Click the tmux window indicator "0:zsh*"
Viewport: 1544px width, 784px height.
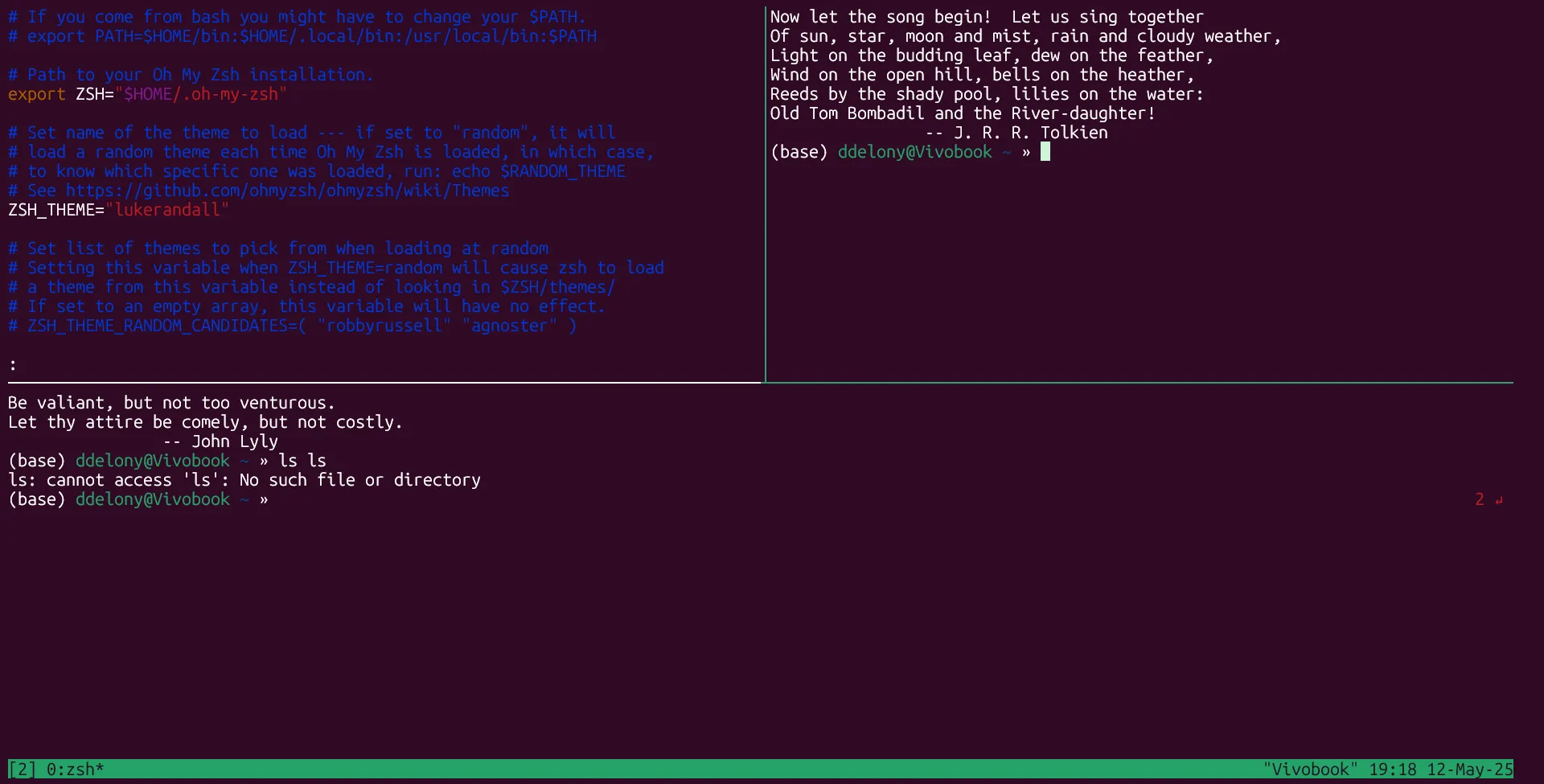tap(76, 769)
